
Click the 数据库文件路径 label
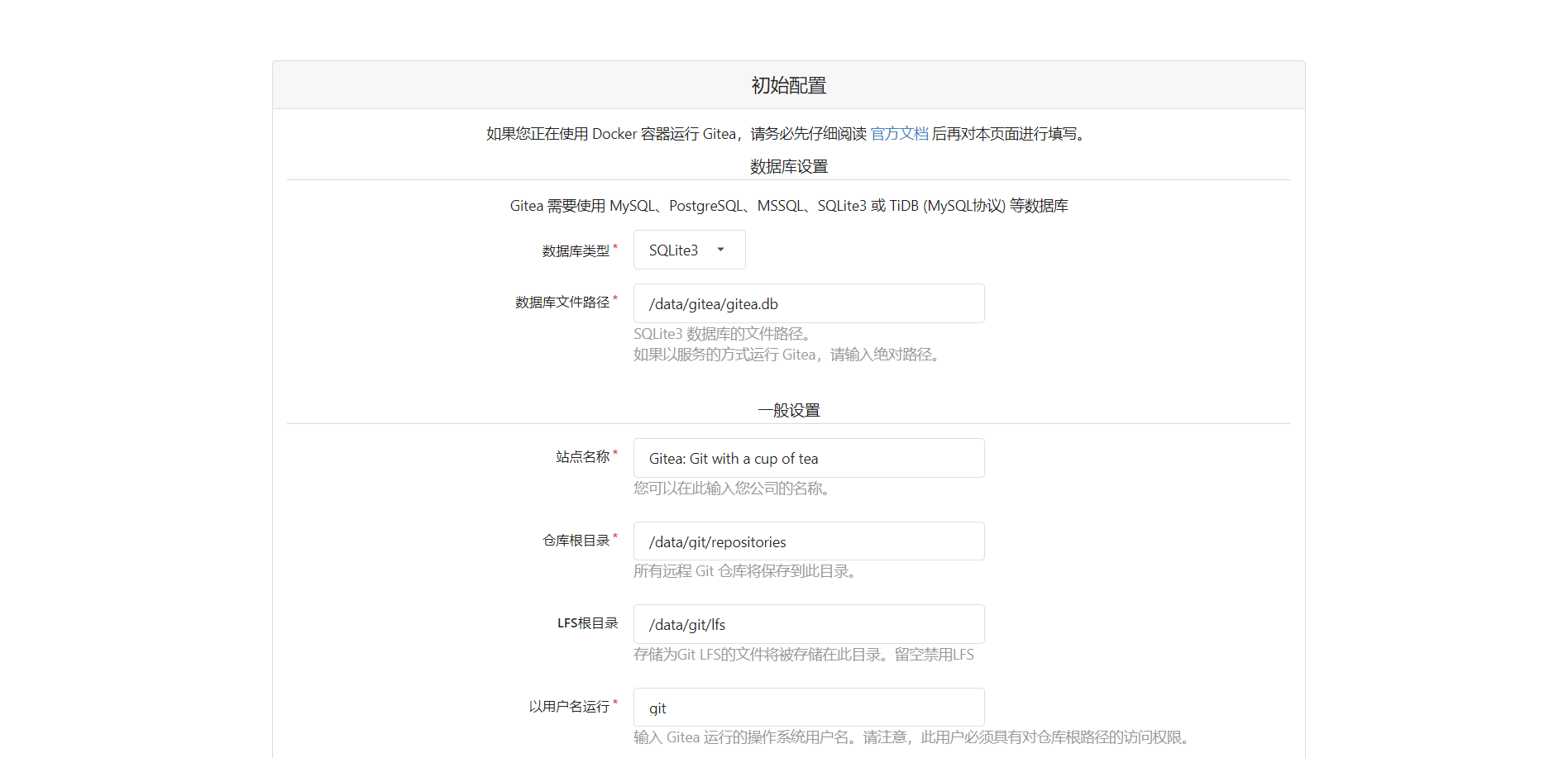(x=562, y=302)
